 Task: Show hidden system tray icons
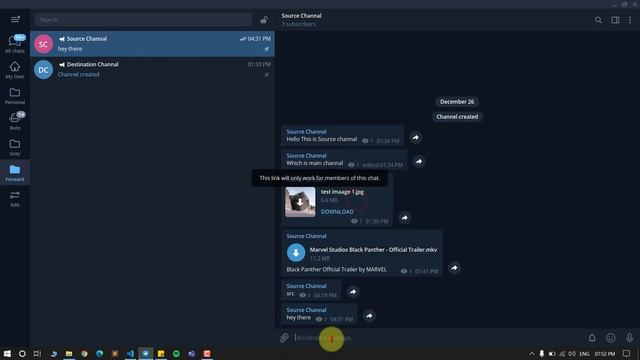coord(531,353)
